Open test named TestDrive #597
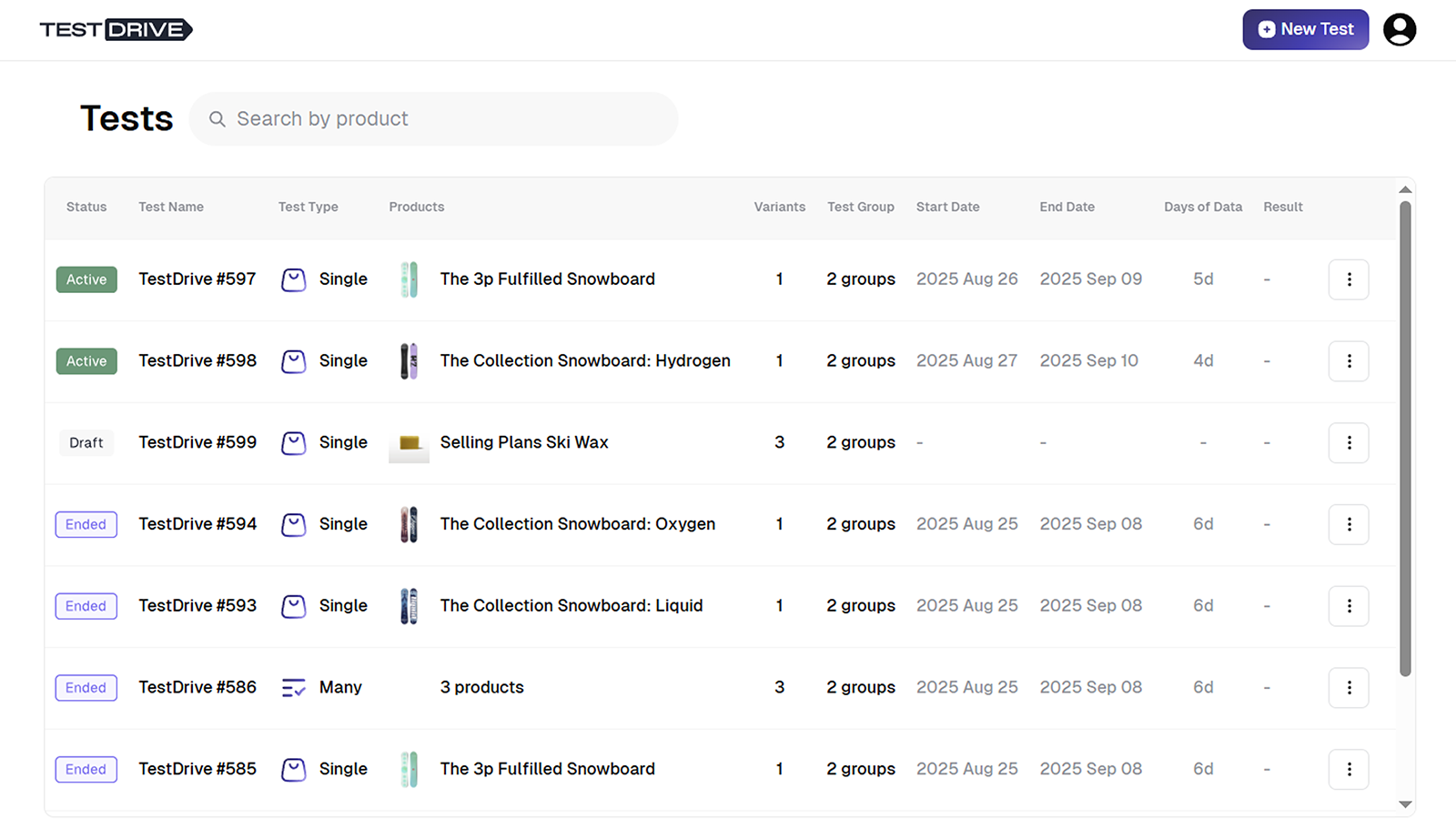 tap(197, 279)
